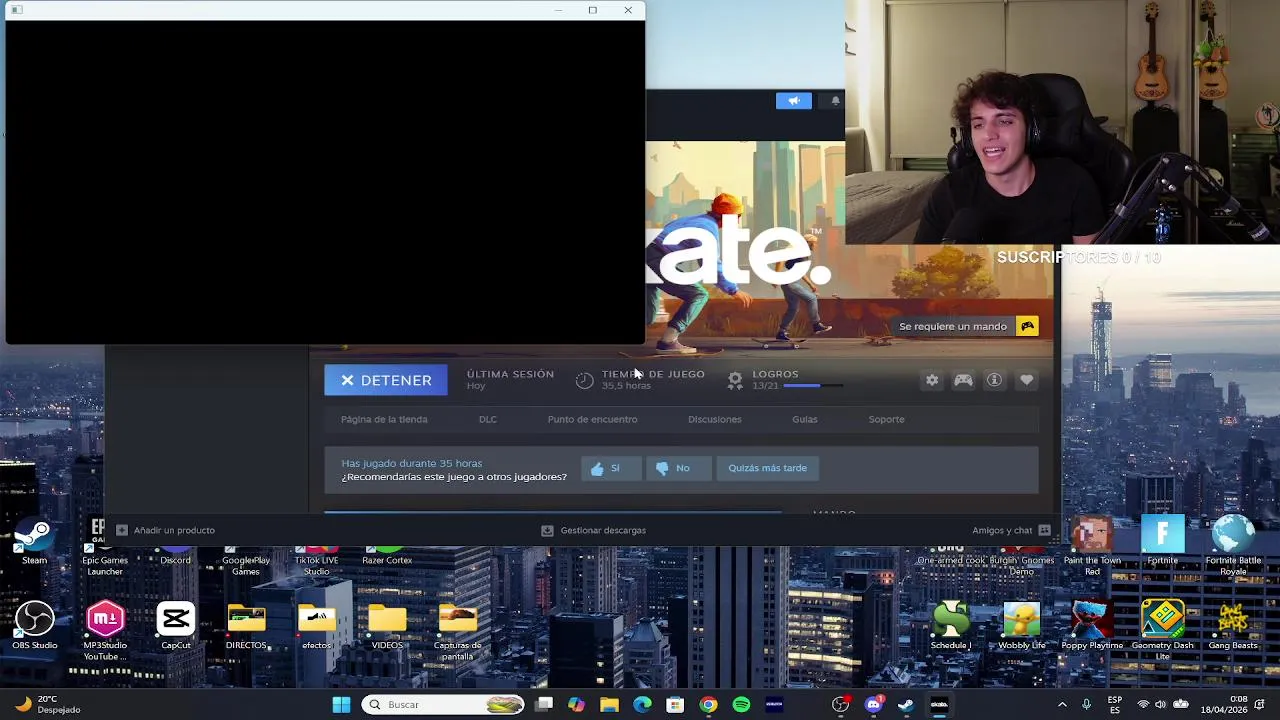
Task: Click the Steam announcements megaphone icon
Action: coord(794,101)
